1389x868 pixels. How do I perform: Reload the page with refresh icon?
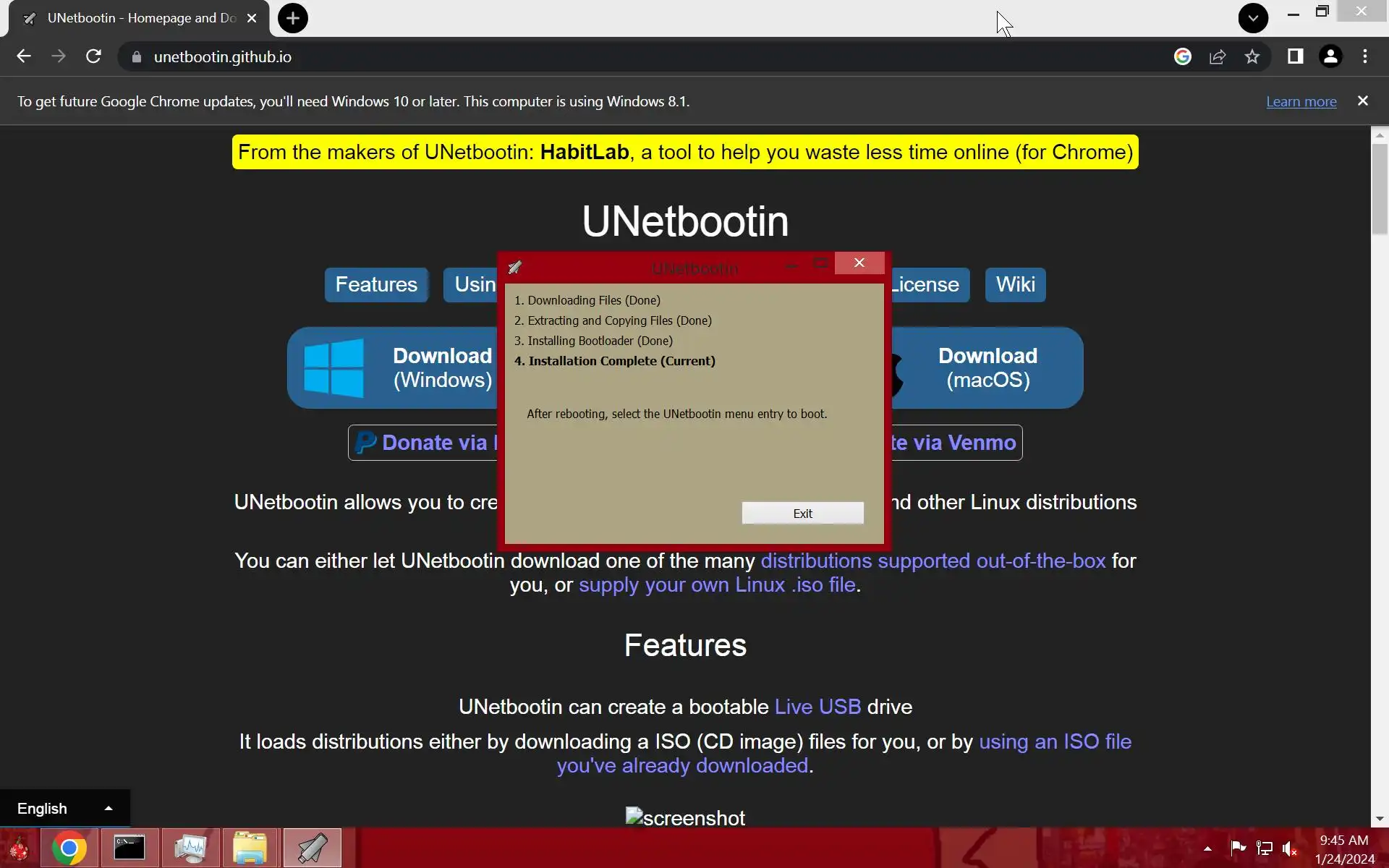point(93,56)
